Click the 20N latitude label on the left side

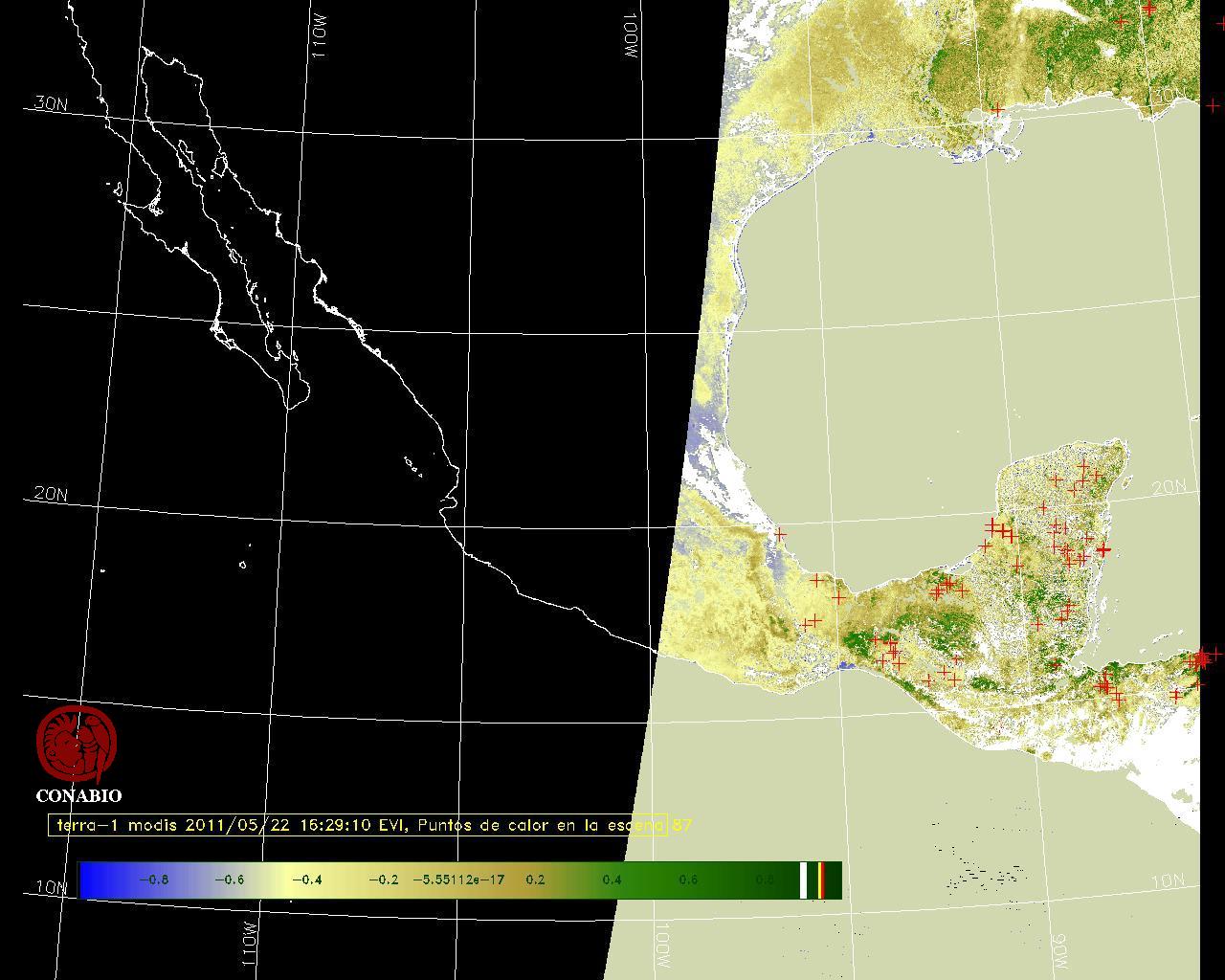coord(51,494)
